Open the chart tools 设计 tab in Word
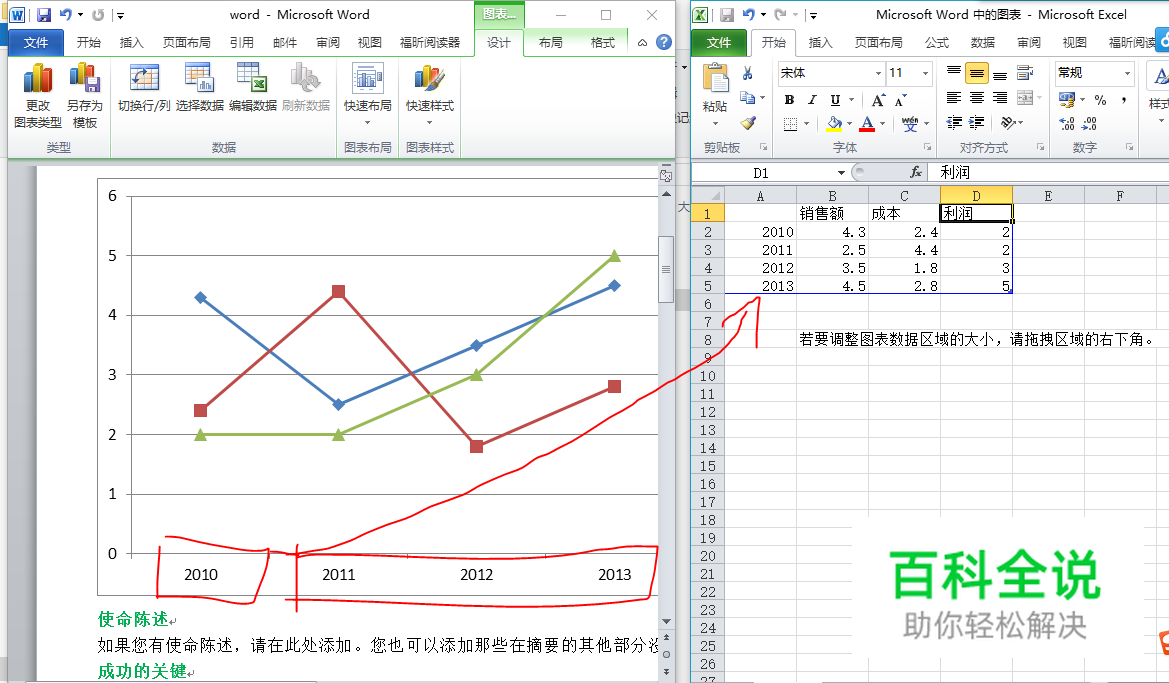The image size is (1169, 683). tap(499, 43)
